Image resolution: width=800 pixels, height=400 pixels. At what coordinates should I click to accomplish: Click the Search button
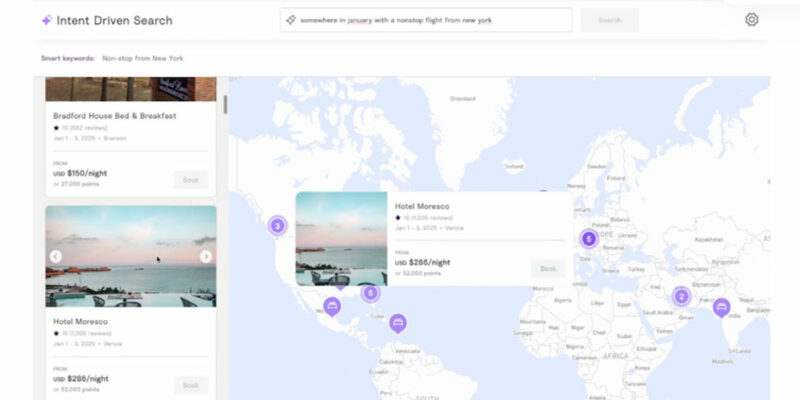click(x=610, y=20)
